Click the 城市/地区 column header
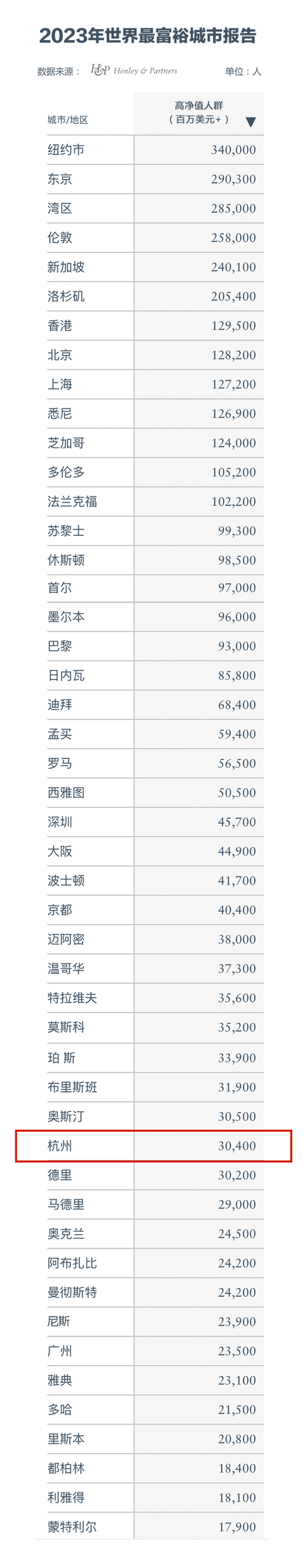304x1568 pixels. [67, 120]
